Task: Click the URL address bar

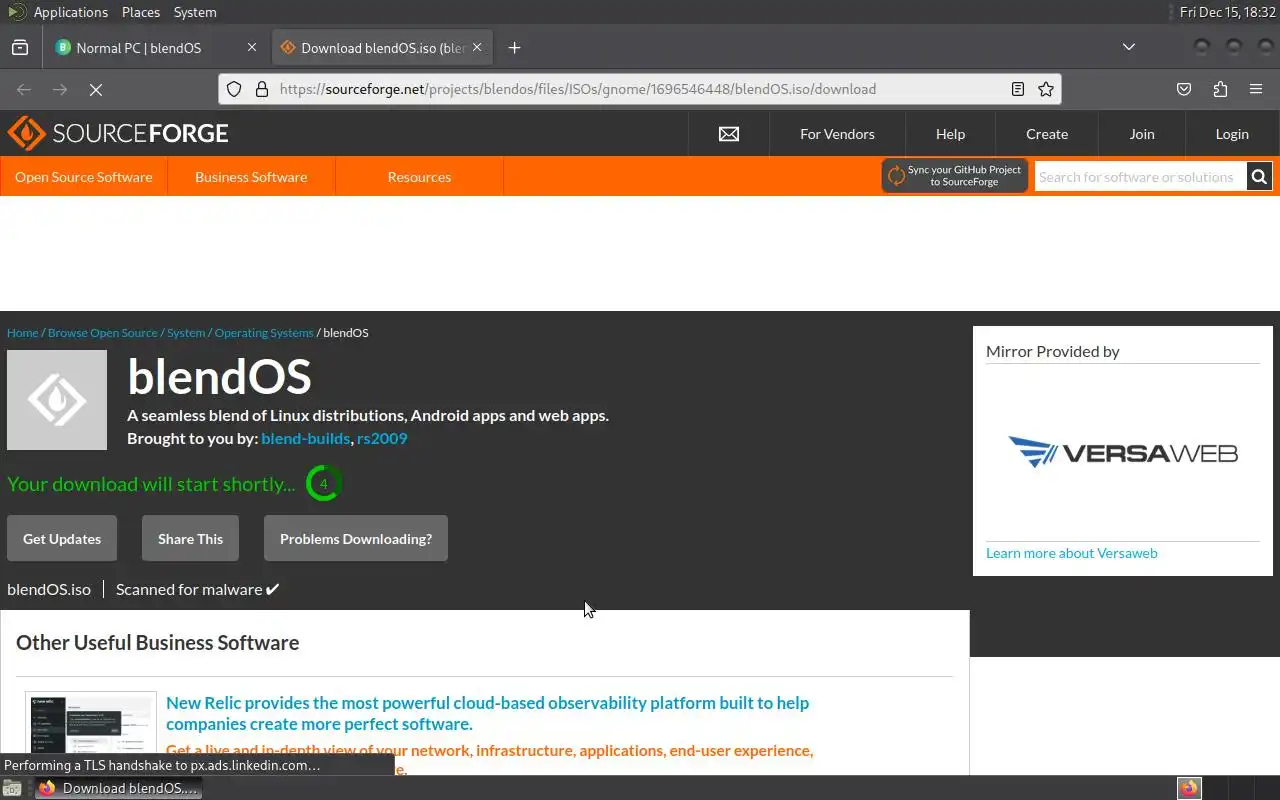Action: click(640, 89)
